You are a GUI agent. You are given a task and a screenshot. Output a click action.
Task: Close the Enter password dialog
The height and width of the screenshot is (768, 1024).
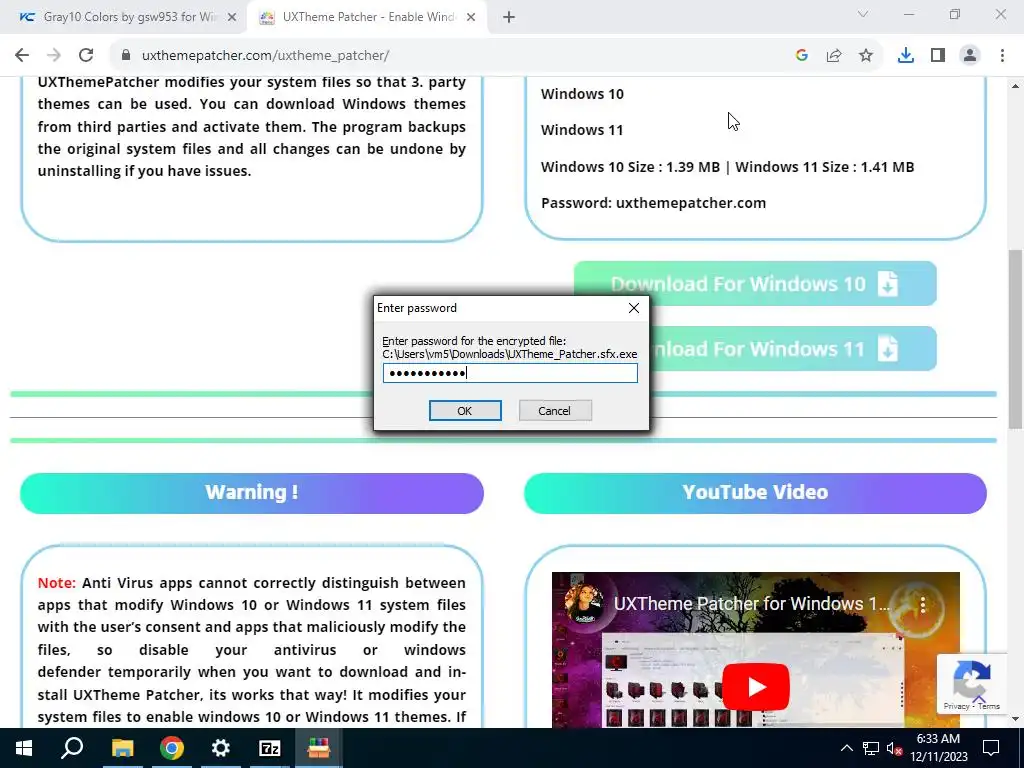point(633,308)
